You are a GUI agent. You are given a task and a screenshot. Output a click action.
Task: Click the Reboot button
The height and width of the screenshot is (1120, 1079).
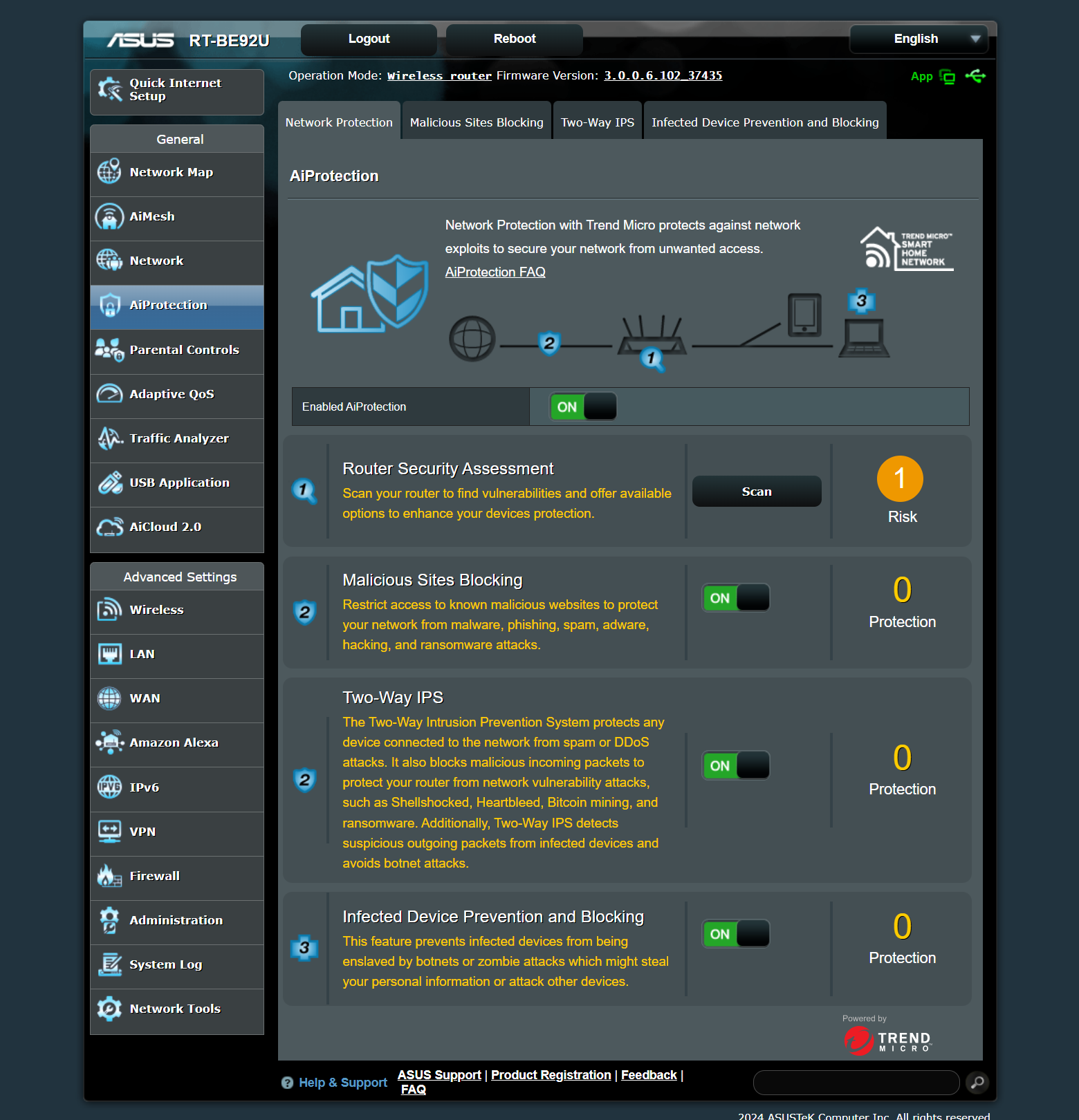point(515,39)
